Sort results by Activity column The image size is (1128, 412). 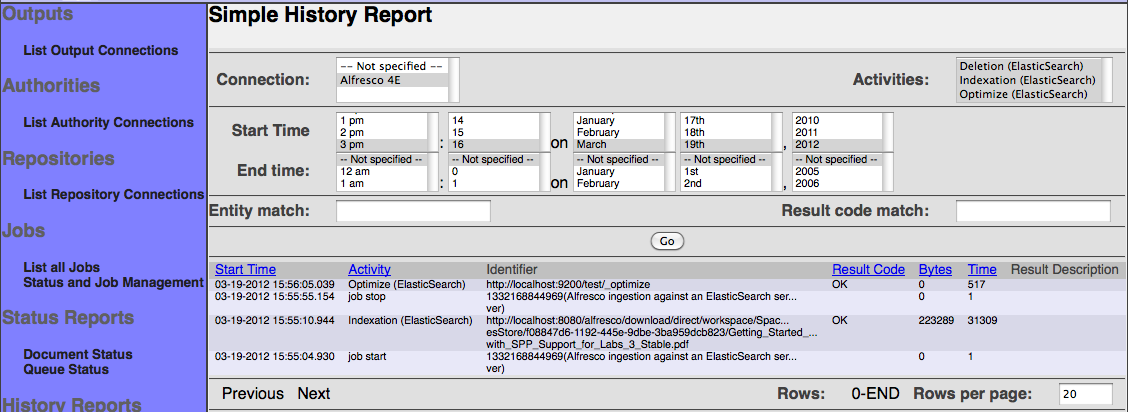tap(369, 269)
